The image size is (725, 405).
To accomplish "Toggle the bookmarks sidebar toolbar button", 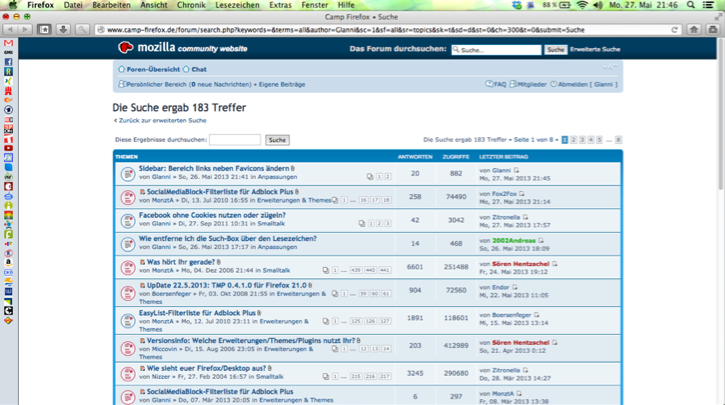I will coord(44,30).
